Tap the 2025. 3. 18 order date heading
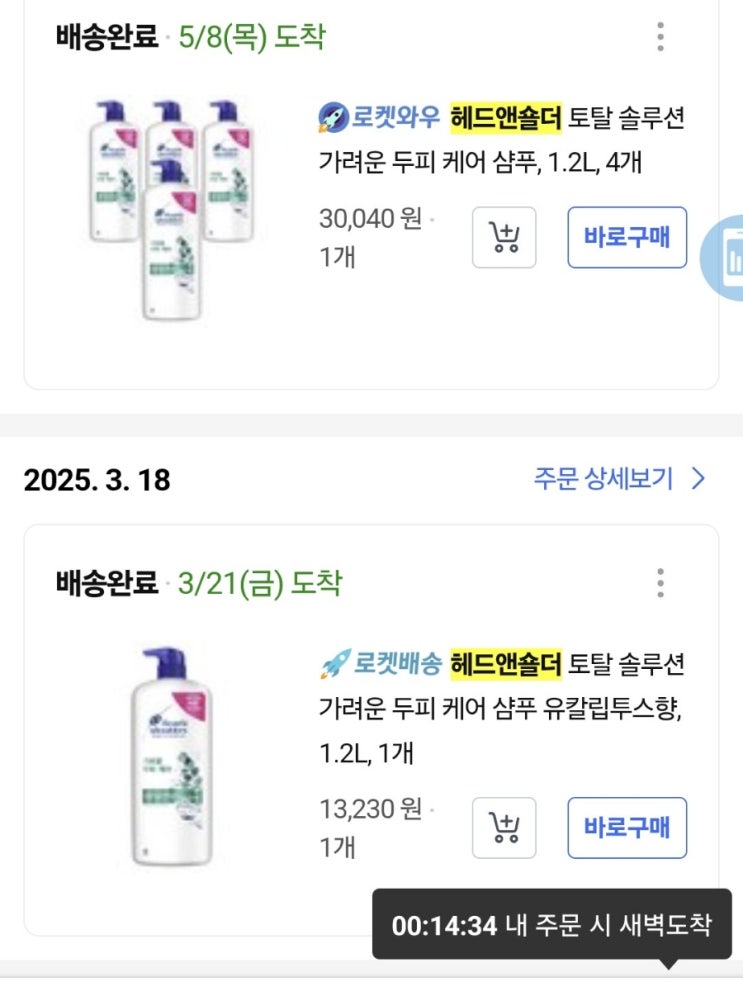 (x=97, y=480)
